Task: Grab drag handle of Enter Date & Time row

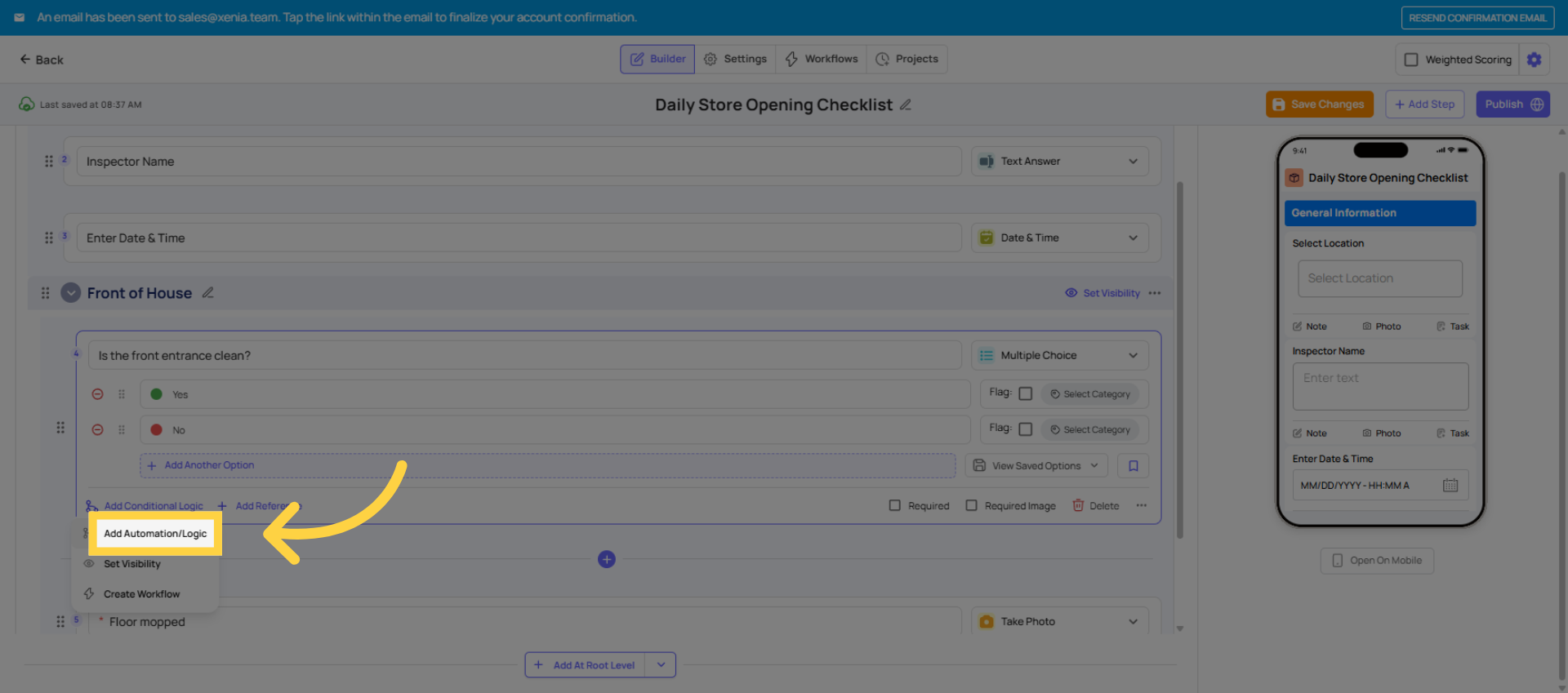Action: (x=49, y=238)
